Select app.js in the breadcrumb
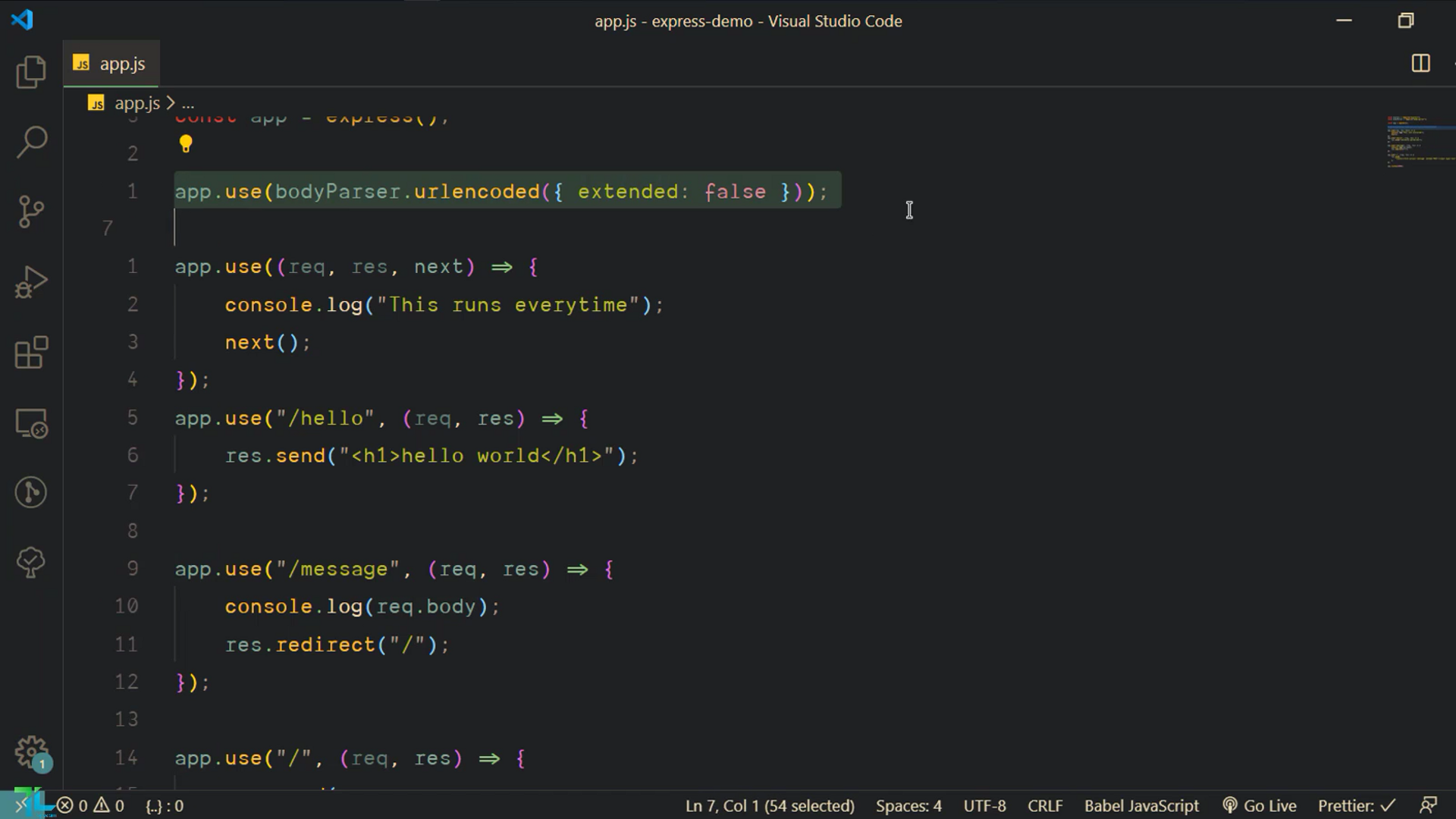 (x=136, y=103)
